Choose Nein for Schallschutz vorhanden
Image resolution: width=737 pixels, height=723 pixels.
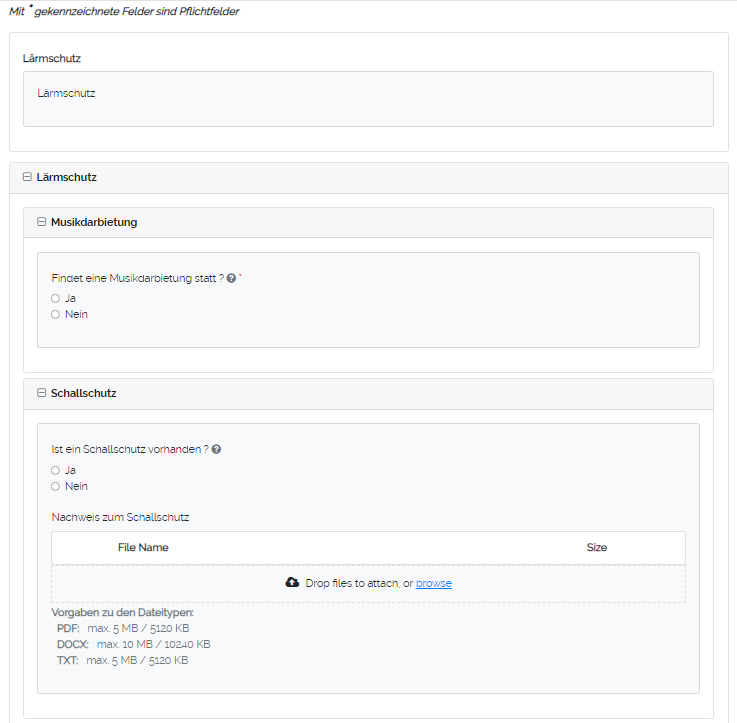pyautogui.click(x=56, y=486)
